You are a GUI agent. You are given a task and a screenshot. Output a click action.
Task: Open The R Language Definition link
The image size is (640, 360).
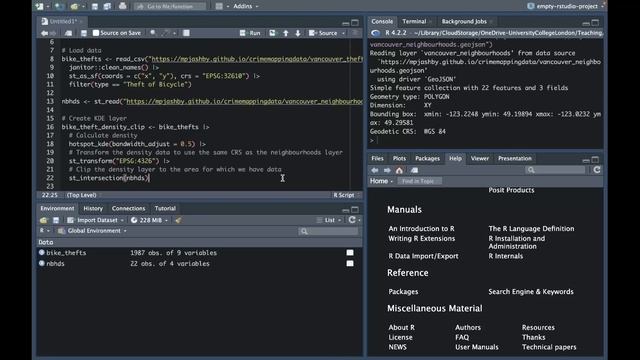coord(531,229)
